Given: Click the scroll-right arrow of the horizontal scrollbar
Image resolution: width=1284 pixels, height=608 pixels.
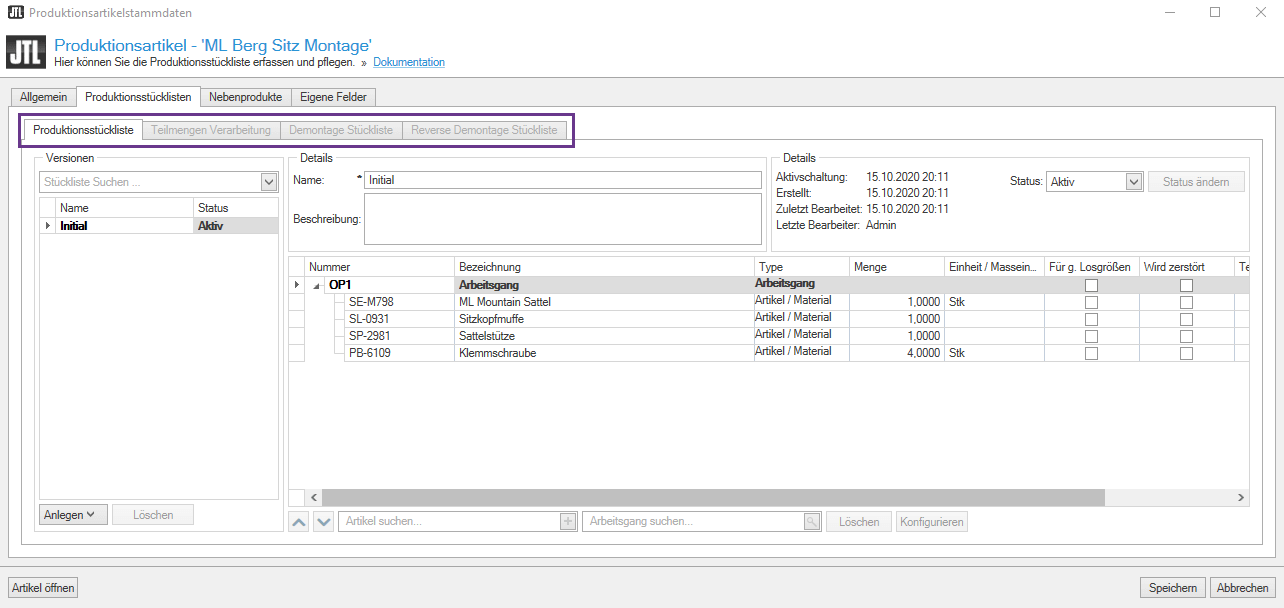Looking at the screenshot, I should 1241,498.
